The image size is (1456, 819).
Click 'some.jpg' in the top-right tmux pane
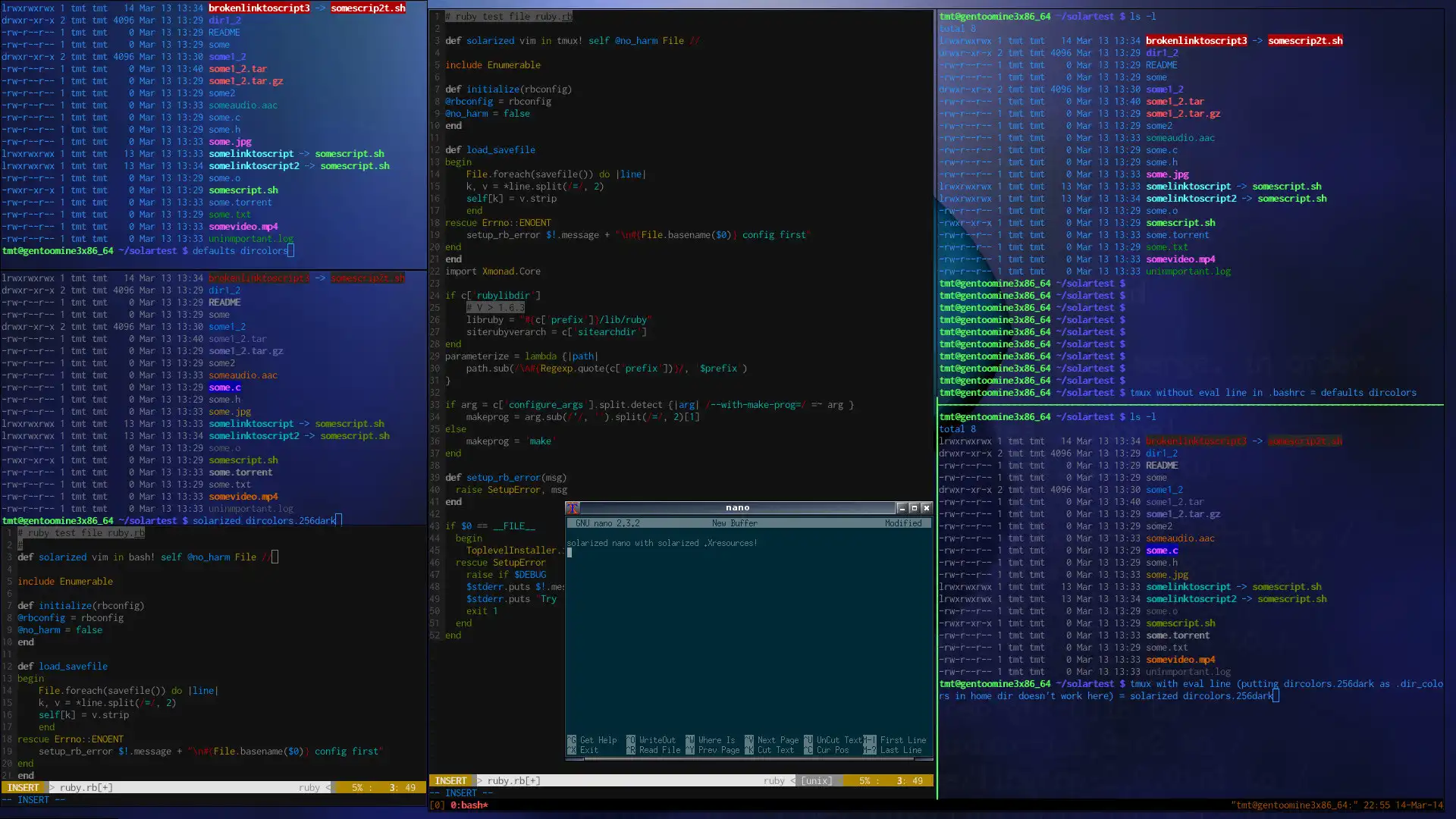pyautogui.click(x=1167, y=174)
